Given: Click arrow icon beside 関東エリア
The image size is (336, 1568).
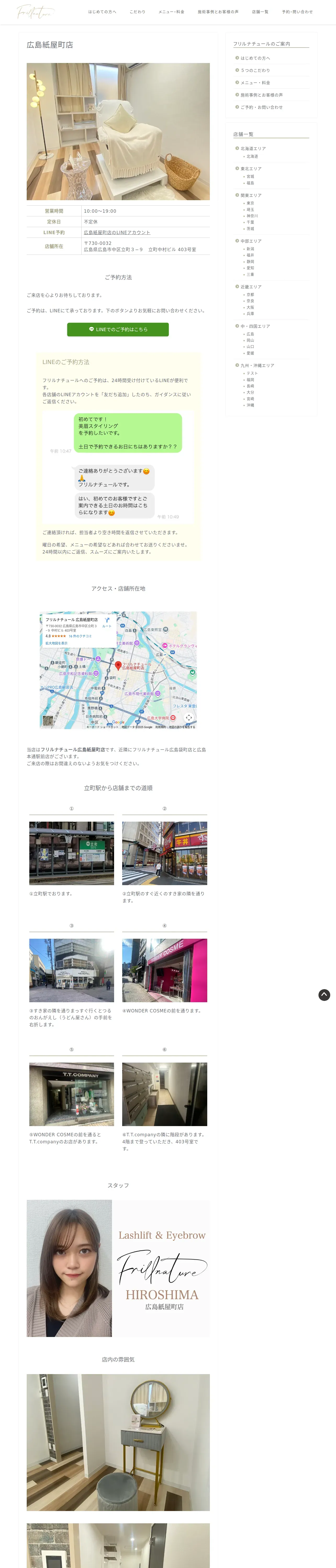Looking at the screenshot, I should click(x=237, y=195).
